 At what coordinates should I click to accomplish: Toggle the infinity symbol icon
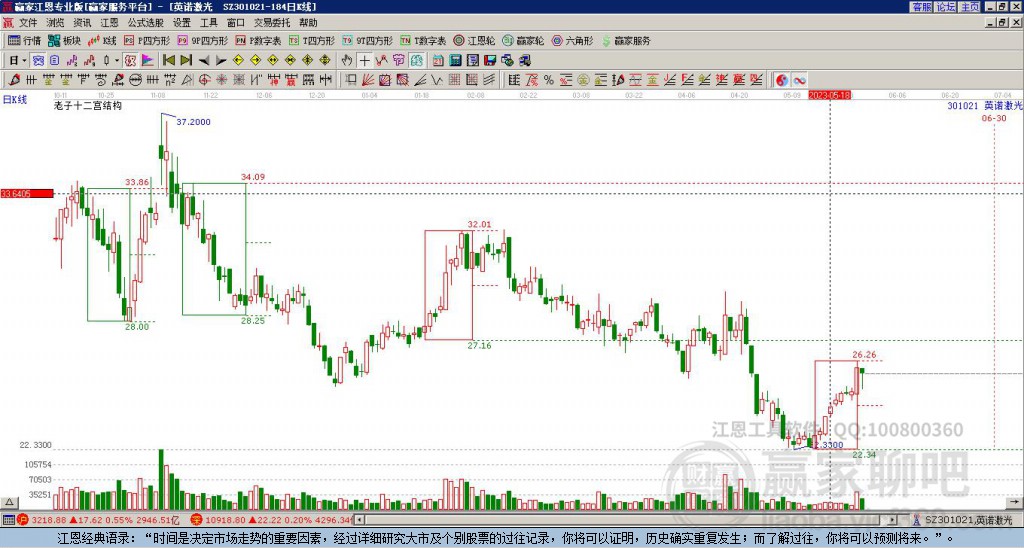coord(799,80)
